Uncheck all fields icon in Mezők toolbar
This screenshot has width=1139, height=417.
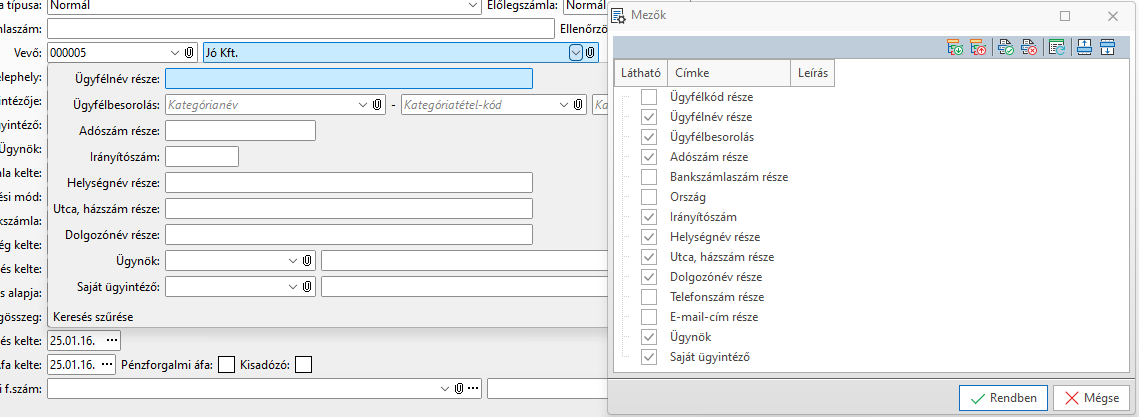click(x=1029, y=48)
